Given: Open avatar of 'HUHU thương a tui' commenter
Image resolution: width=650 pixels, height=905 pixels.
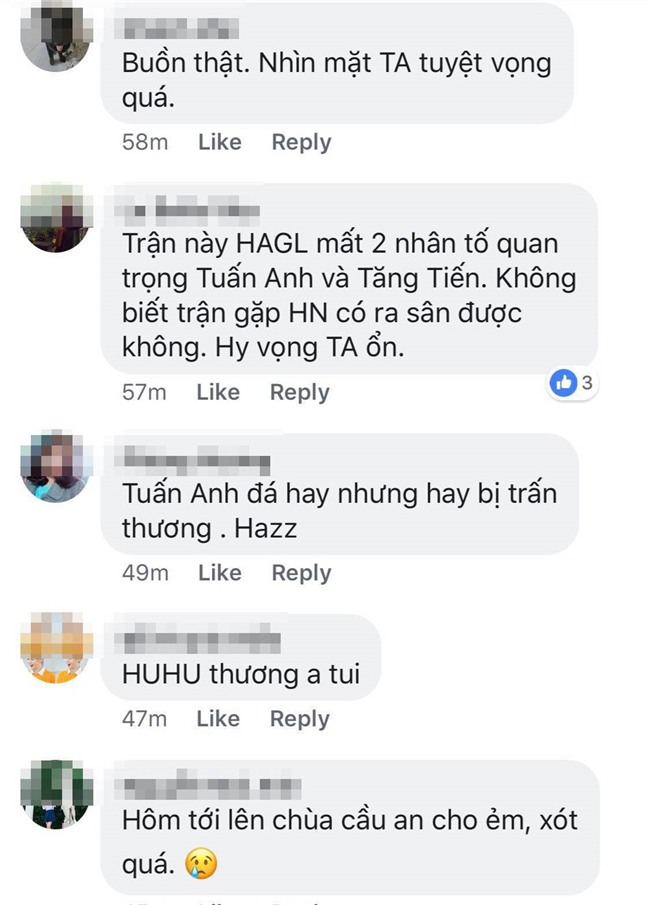Looking at the screenshot, I should click(x=57, y=648).
